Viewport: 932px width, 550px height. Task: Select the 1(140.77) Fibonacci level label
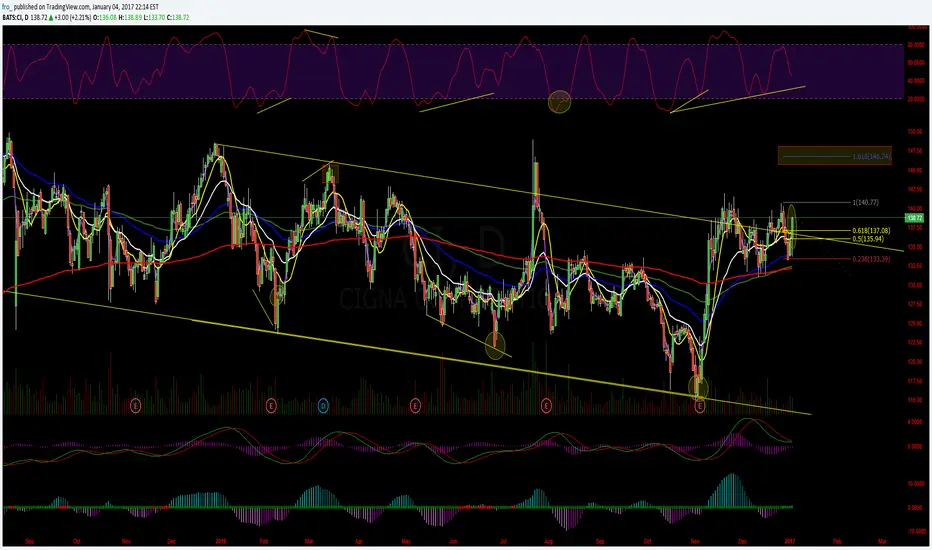(x=865, y=203)
